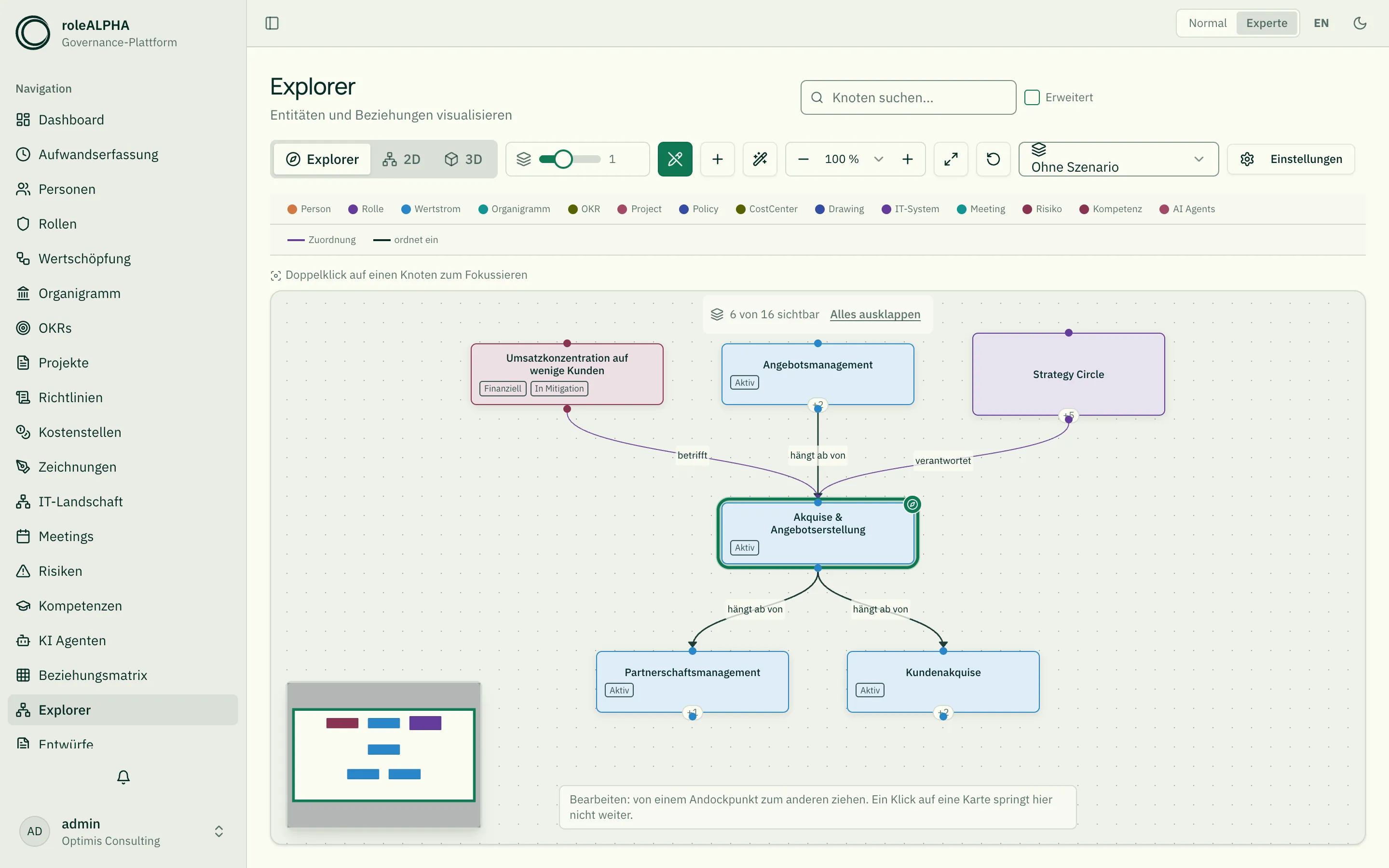
Task: Open the Beziehungsmatrix page
Action: pos(123,675)
